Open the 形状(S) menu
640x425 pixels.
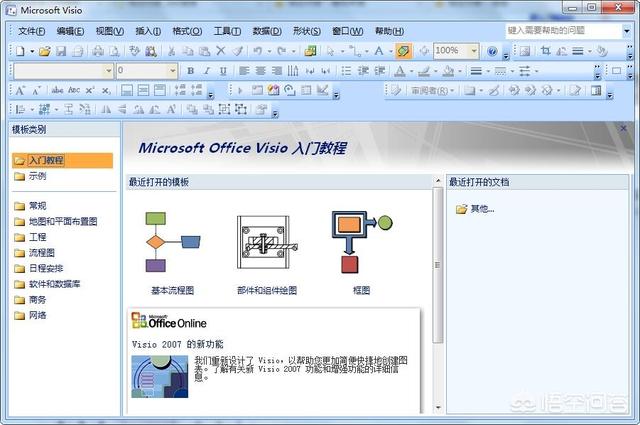[x=307, y=31]
